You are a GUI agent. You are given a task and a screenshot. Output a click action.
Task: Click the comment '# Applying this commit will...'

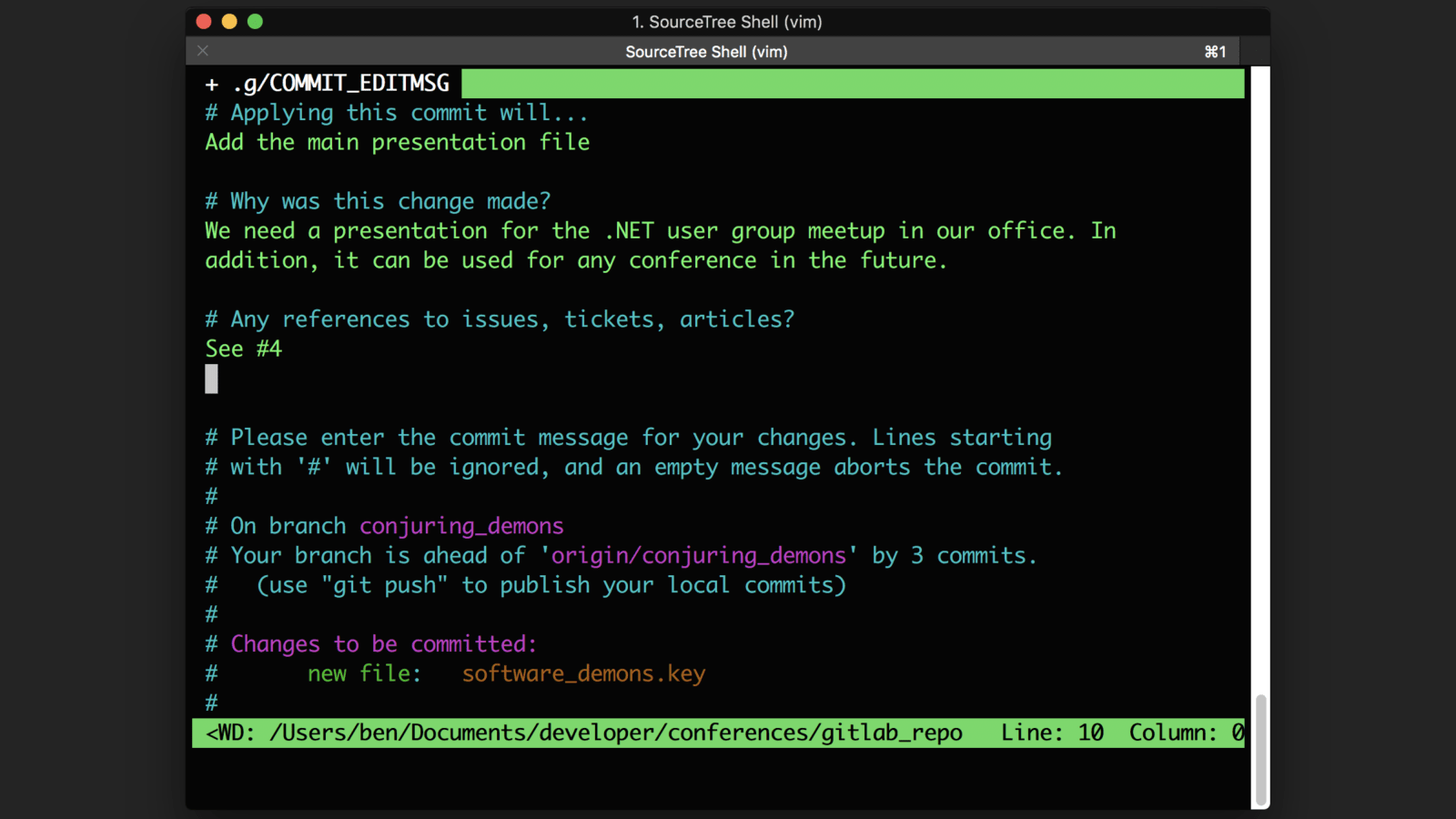click(x=396, y=113)
